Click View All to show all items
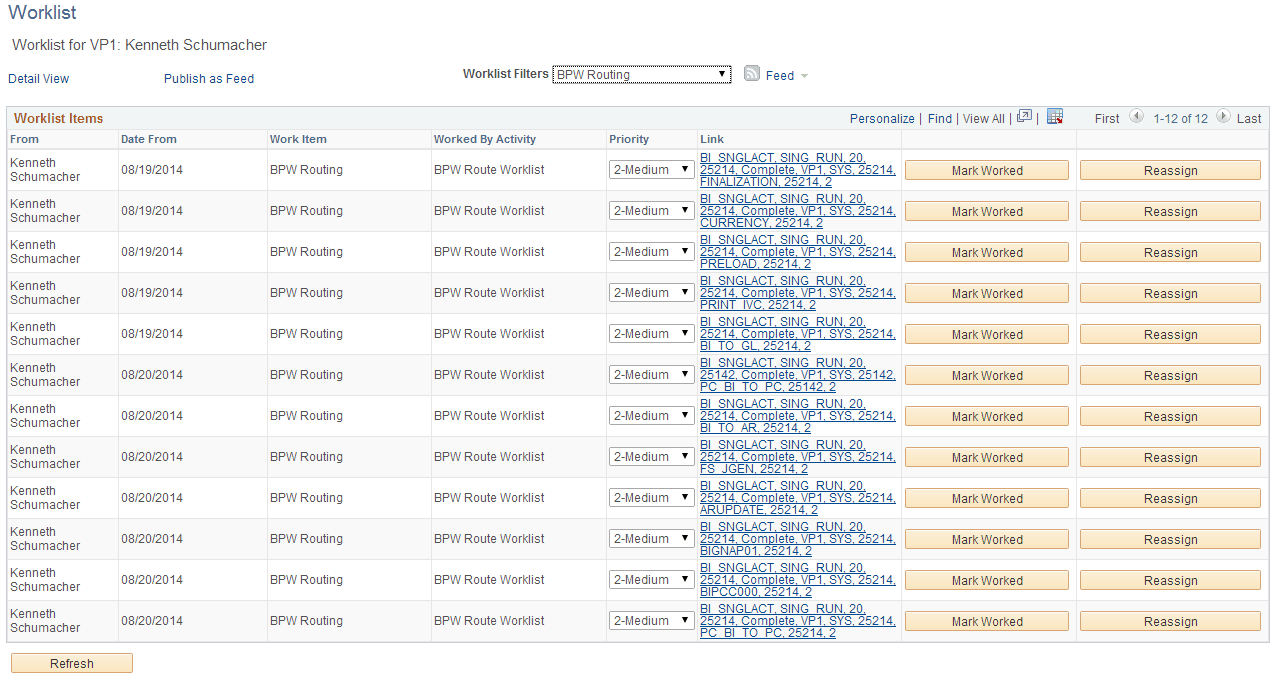 tap(983, 118)
